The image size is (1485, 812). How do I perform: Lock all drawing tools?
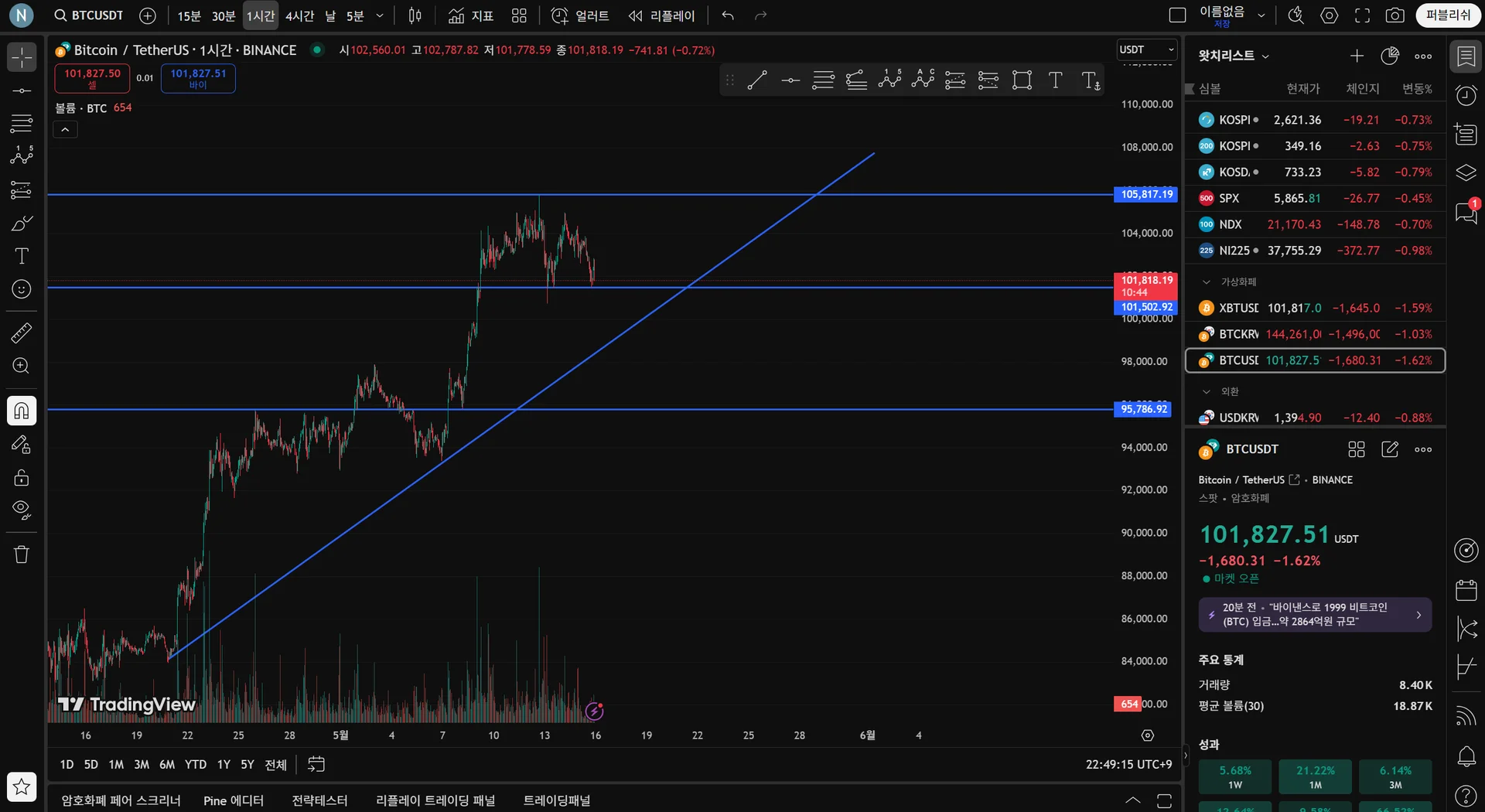pos(22,477)
